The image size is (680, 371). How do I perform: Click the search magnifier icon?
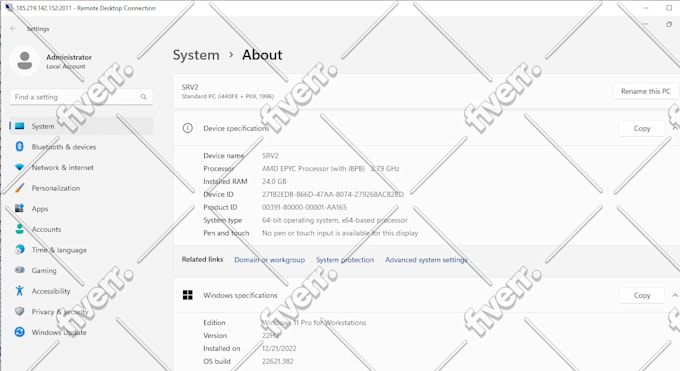coord(144,97)
